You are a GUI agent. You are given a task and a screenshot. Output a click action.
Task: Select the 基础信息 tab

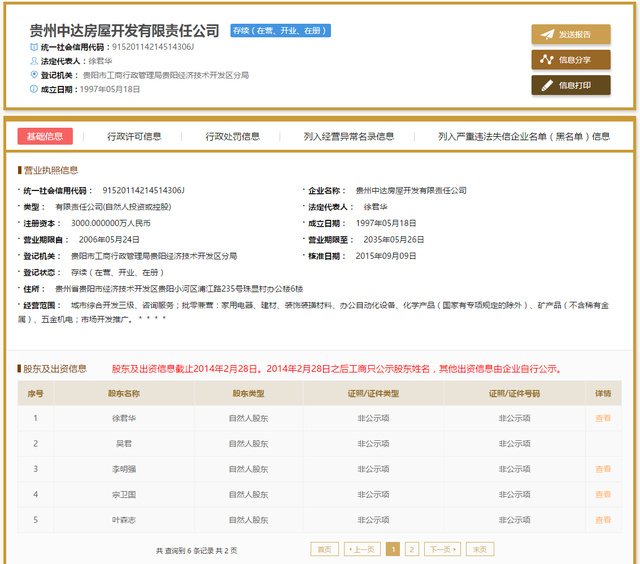click(45, 136)
